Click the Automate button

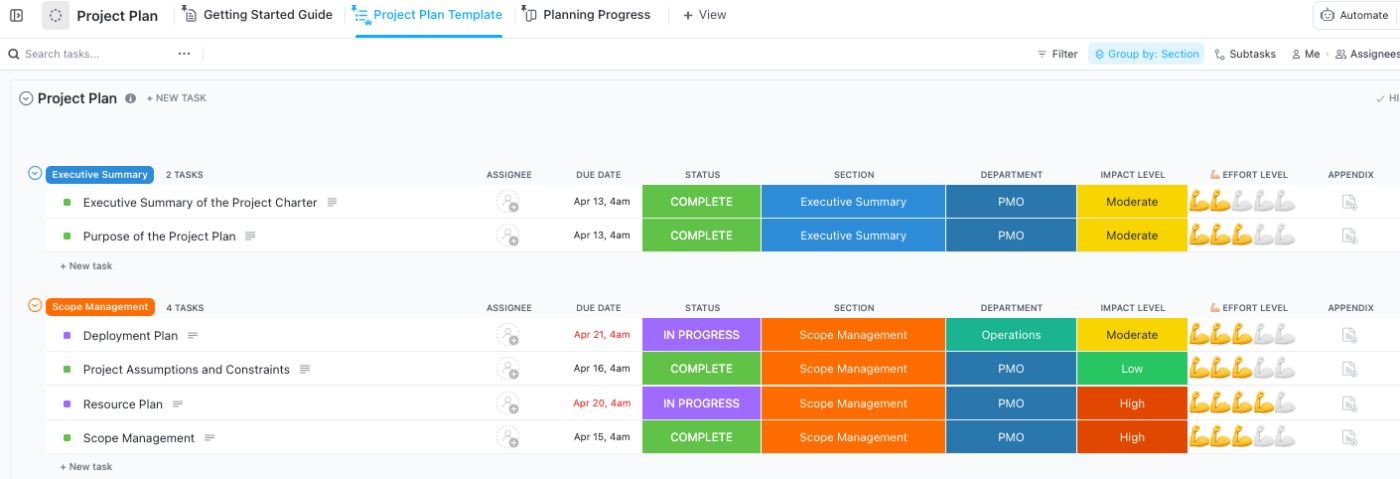pos(1356,15)
